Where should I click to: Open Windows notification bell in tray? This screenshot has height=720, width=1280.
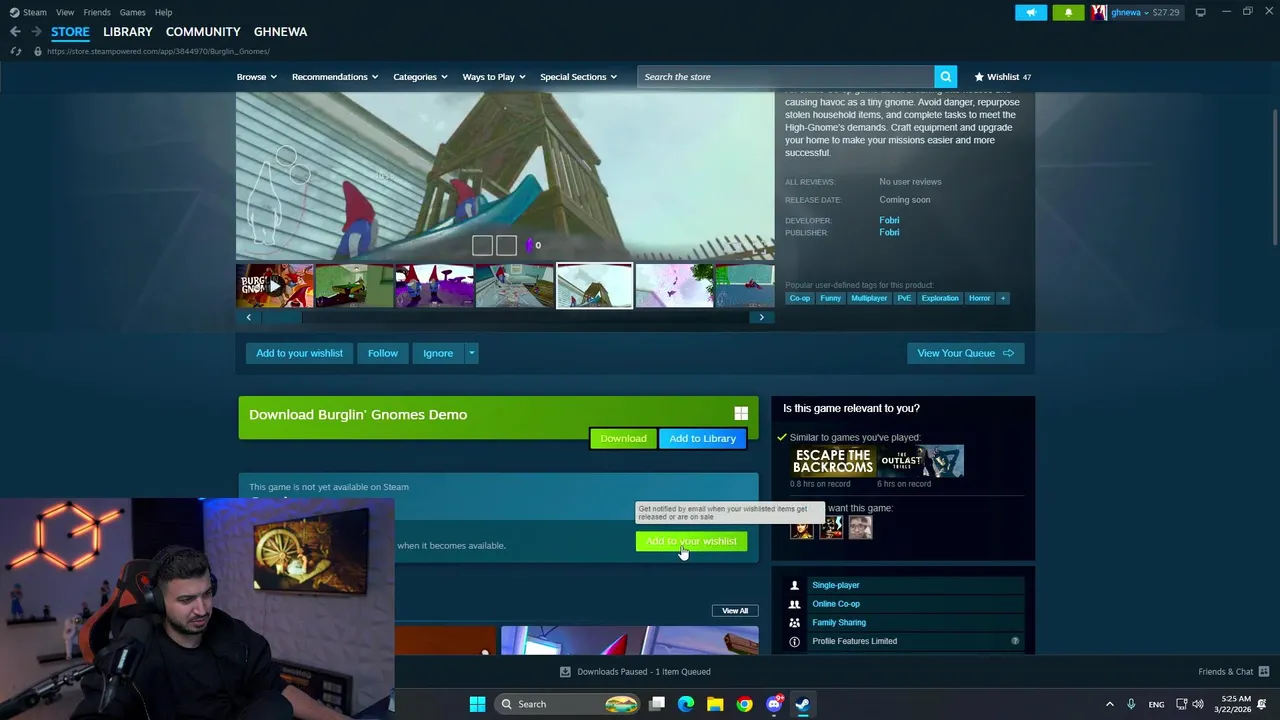tap(1262, 704)
